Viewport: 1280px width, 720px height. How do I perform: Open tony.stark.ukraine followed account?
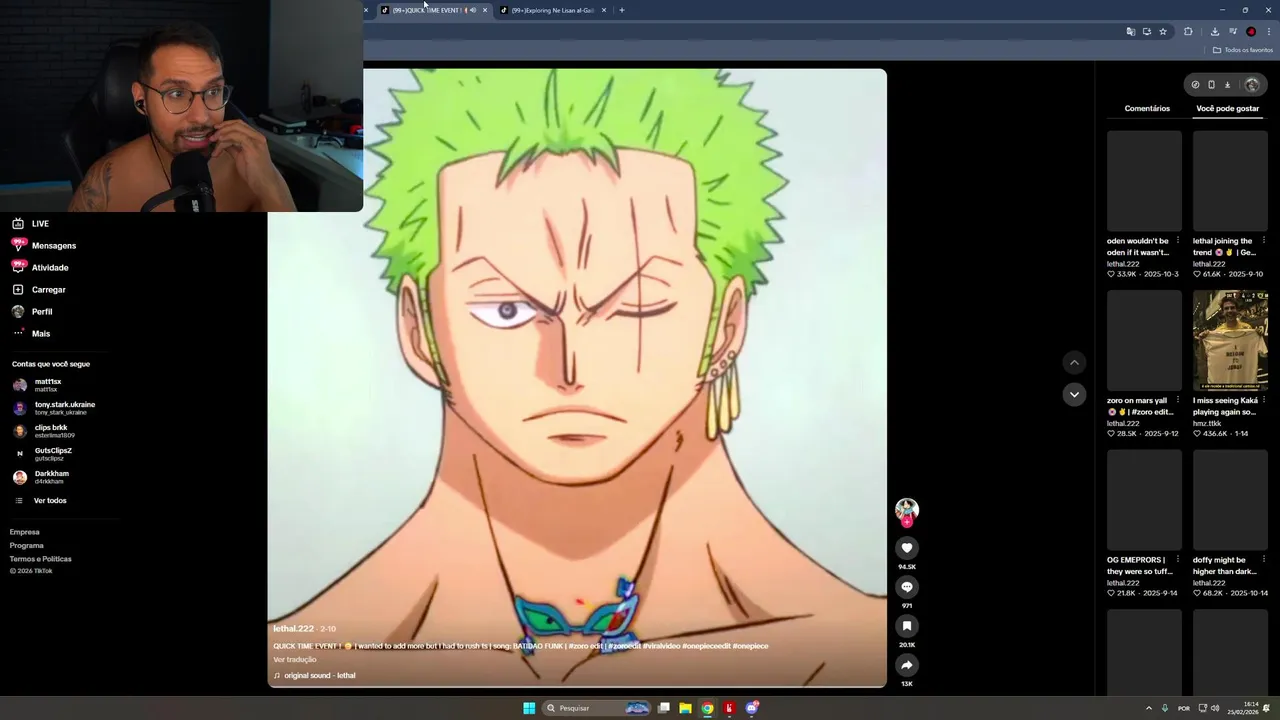pos(55,408)
